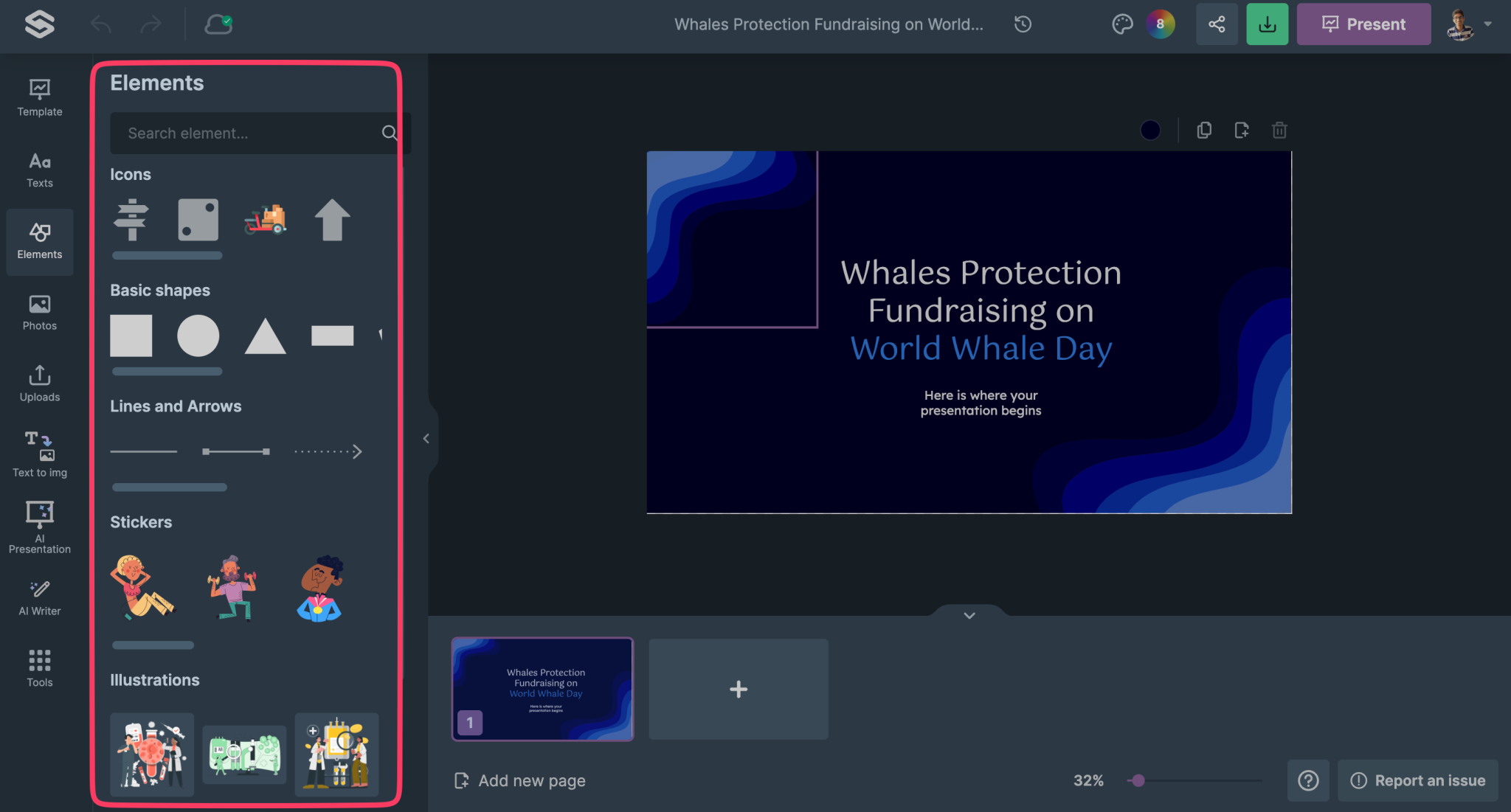
Task: Click Report an issue
Action: click(1417, 780)
